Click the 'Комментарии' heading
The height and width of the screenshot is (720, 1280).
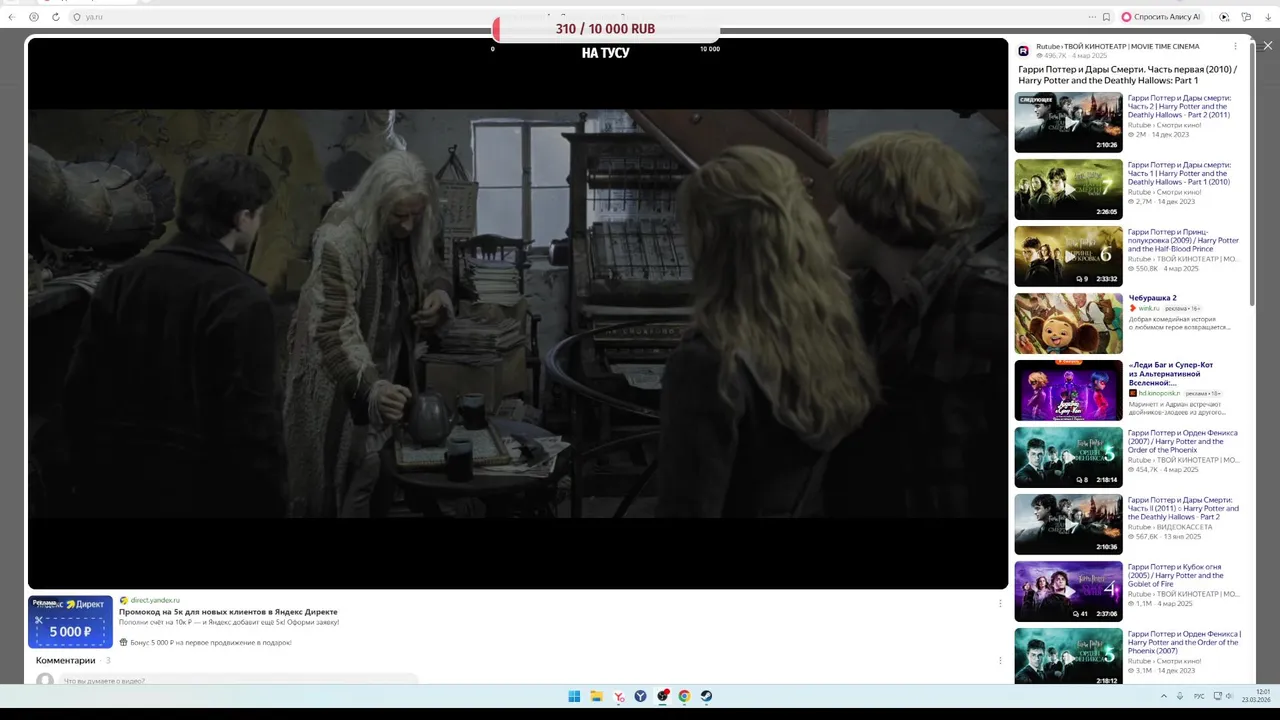point(66,660)
